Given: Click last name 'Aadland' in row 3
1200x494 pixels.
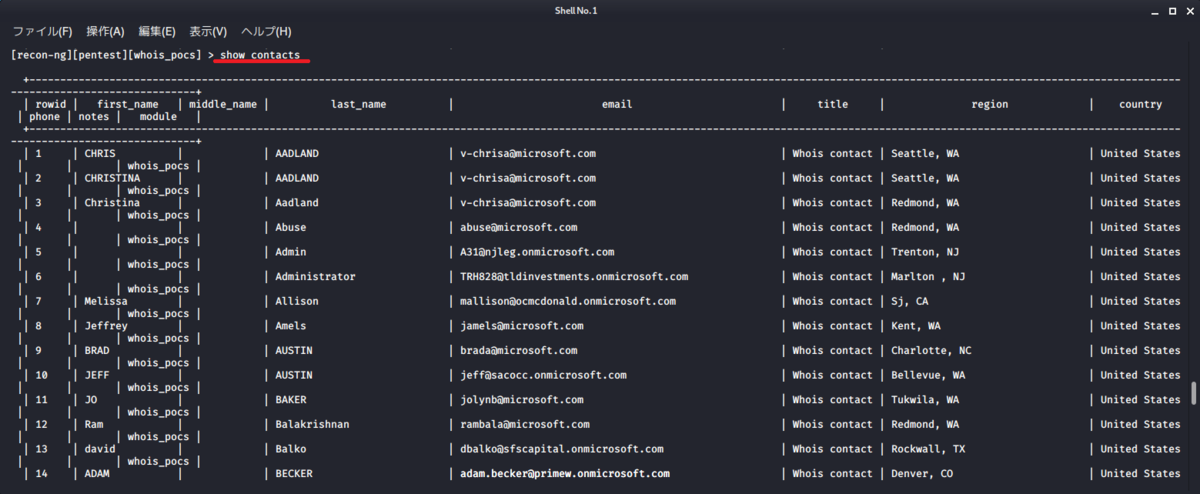Looking at the screenshot, I should point(297,203).
